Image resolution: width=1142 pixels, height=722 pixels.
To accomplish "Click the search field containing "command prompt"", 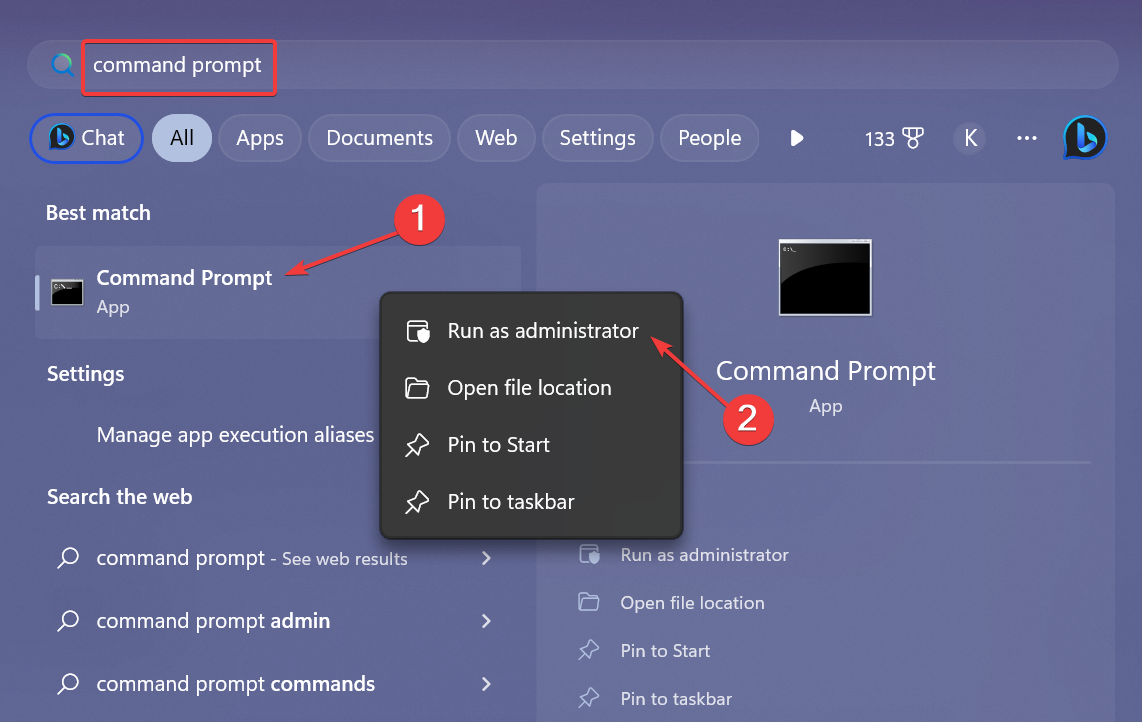I will click(x=572, y=65).
